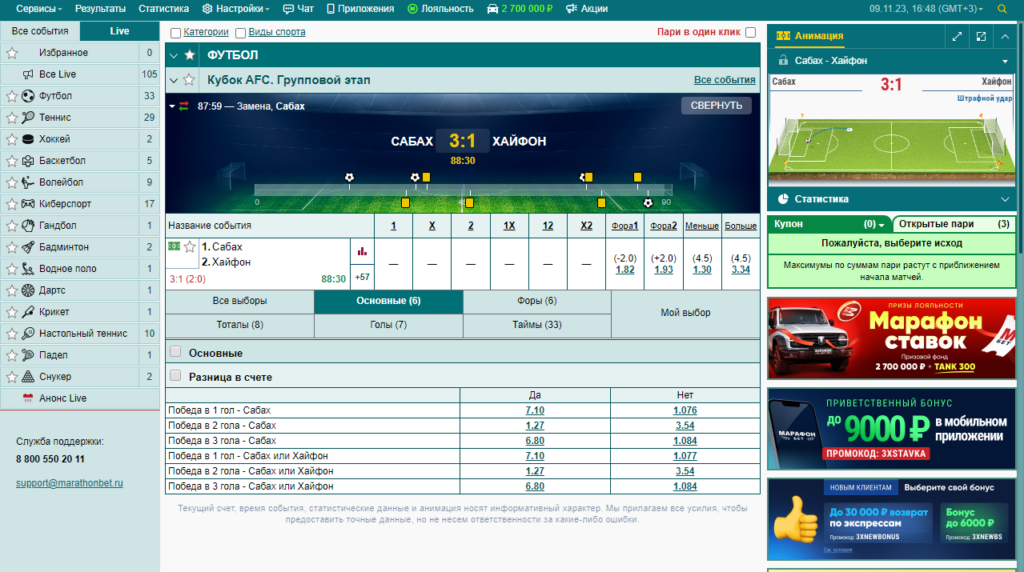The height and width of the screenshot is (572, 1024).
Task: Check the Разница в счете checkbox
Action: tap(175, 375)
